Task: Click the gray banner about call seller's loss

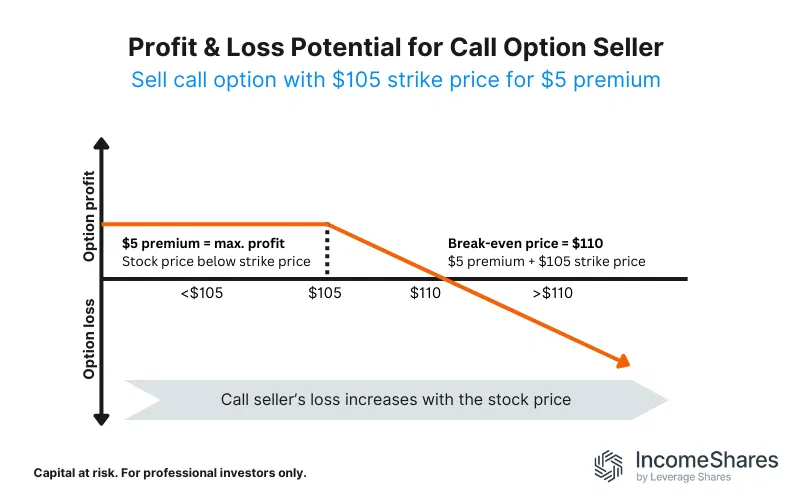Action: pos(395,399)
